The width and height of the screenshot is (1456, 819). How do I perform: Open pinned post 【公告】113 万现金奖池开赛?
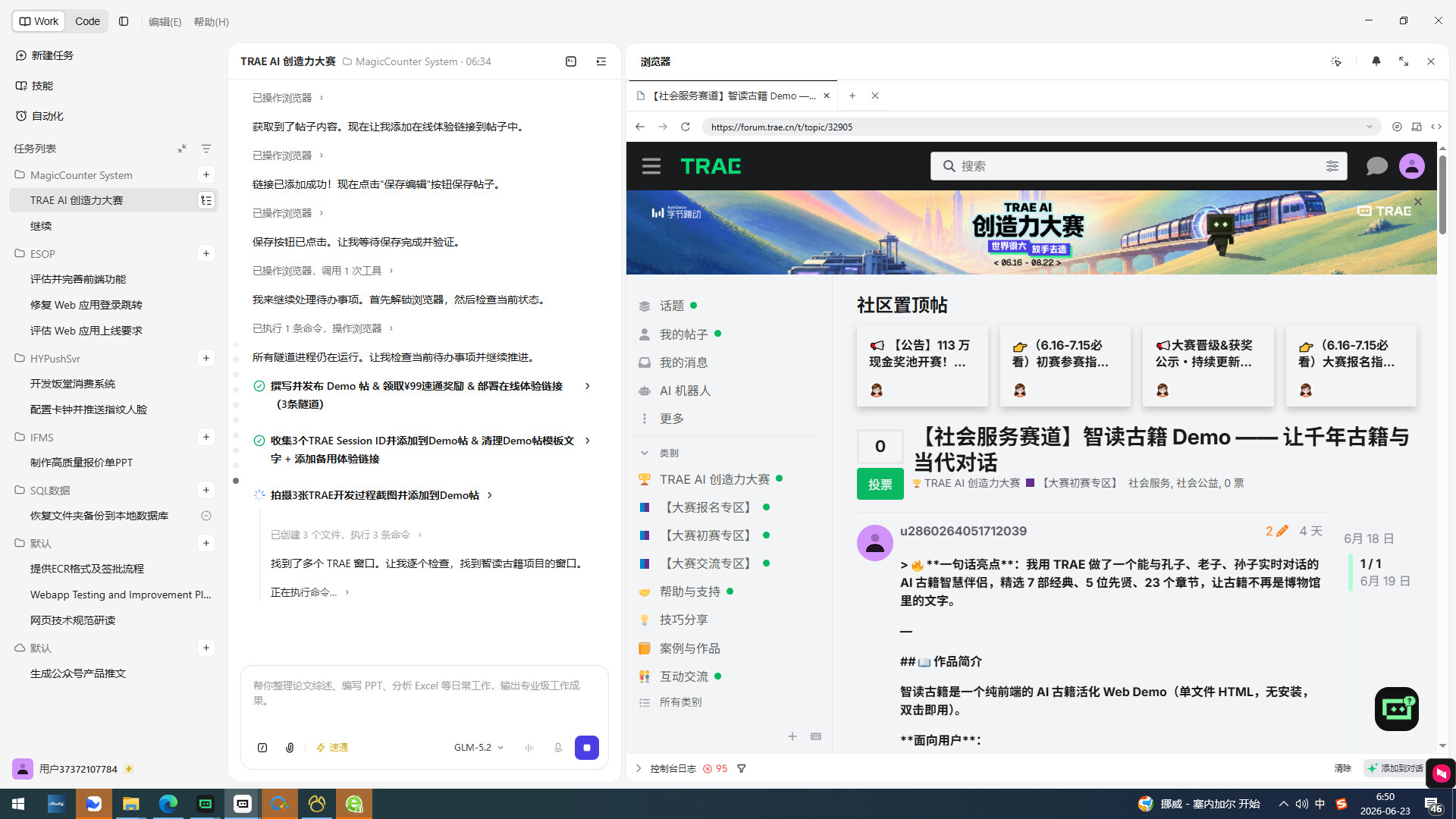pyautogui.click(x=922, y=366)
